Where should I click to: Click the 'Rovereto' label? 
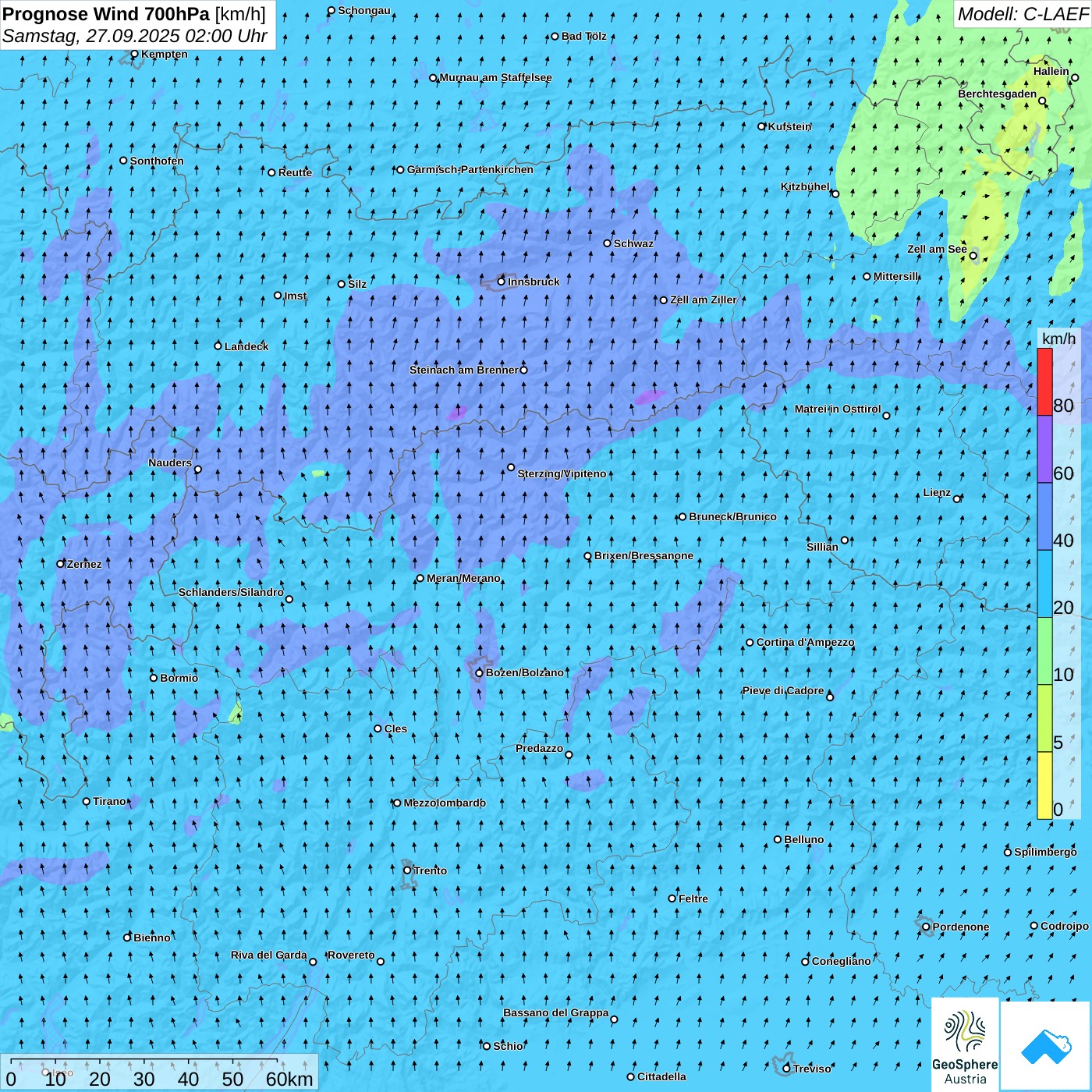[x=351, y=955]
